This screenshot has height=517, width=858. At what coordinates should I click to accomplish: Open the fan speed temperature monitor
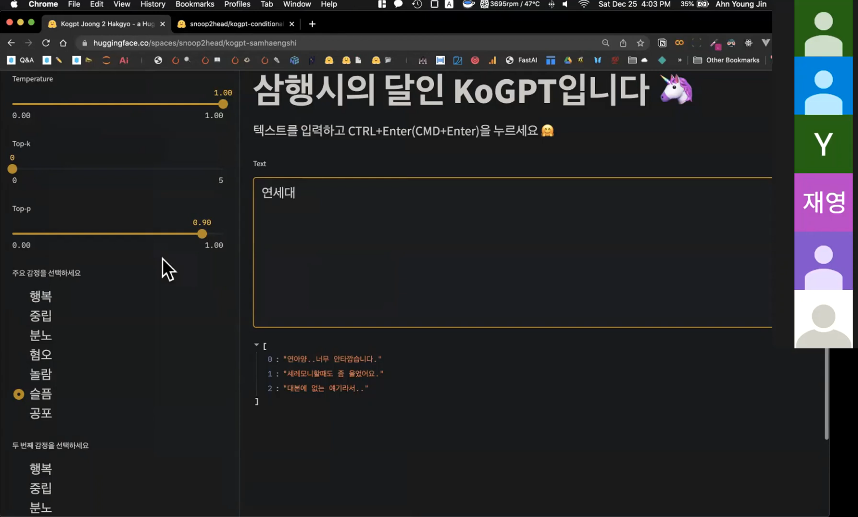[x=509, y=4]
